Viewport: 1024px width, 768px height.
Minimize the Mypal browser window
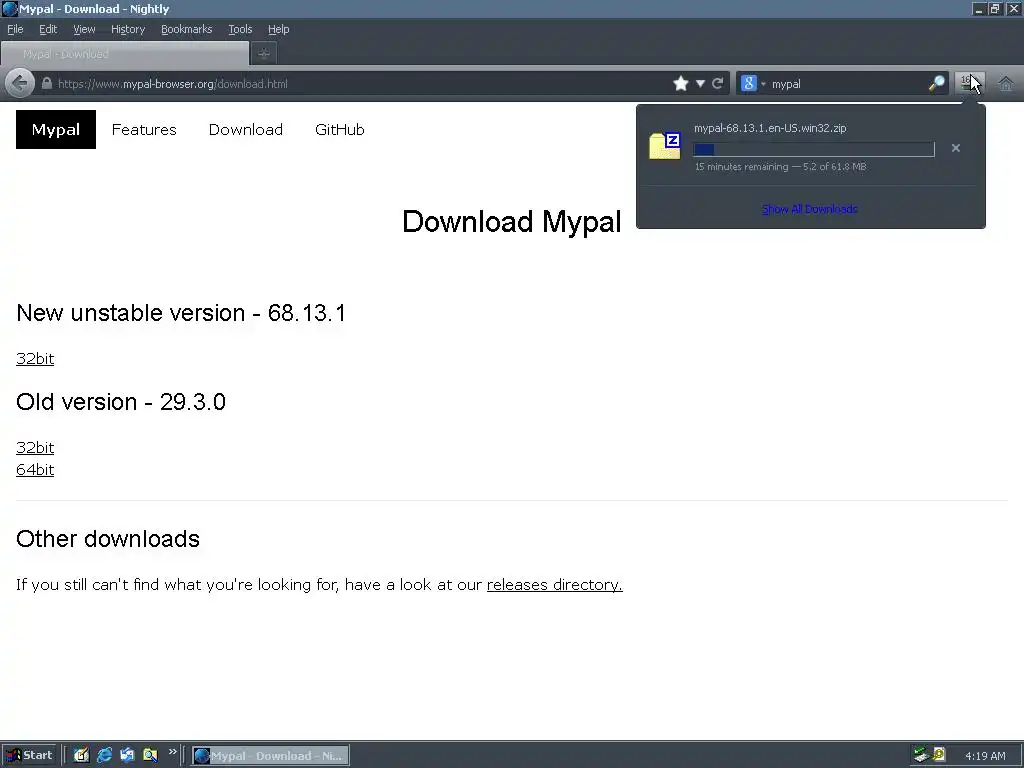[978, 9]
